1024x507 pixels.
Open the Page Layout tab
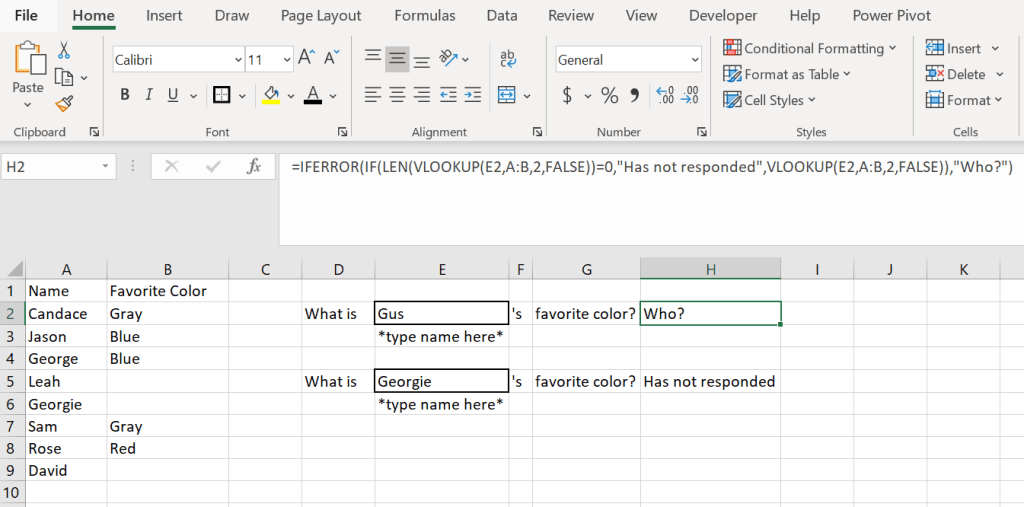[x=320, y=15]
